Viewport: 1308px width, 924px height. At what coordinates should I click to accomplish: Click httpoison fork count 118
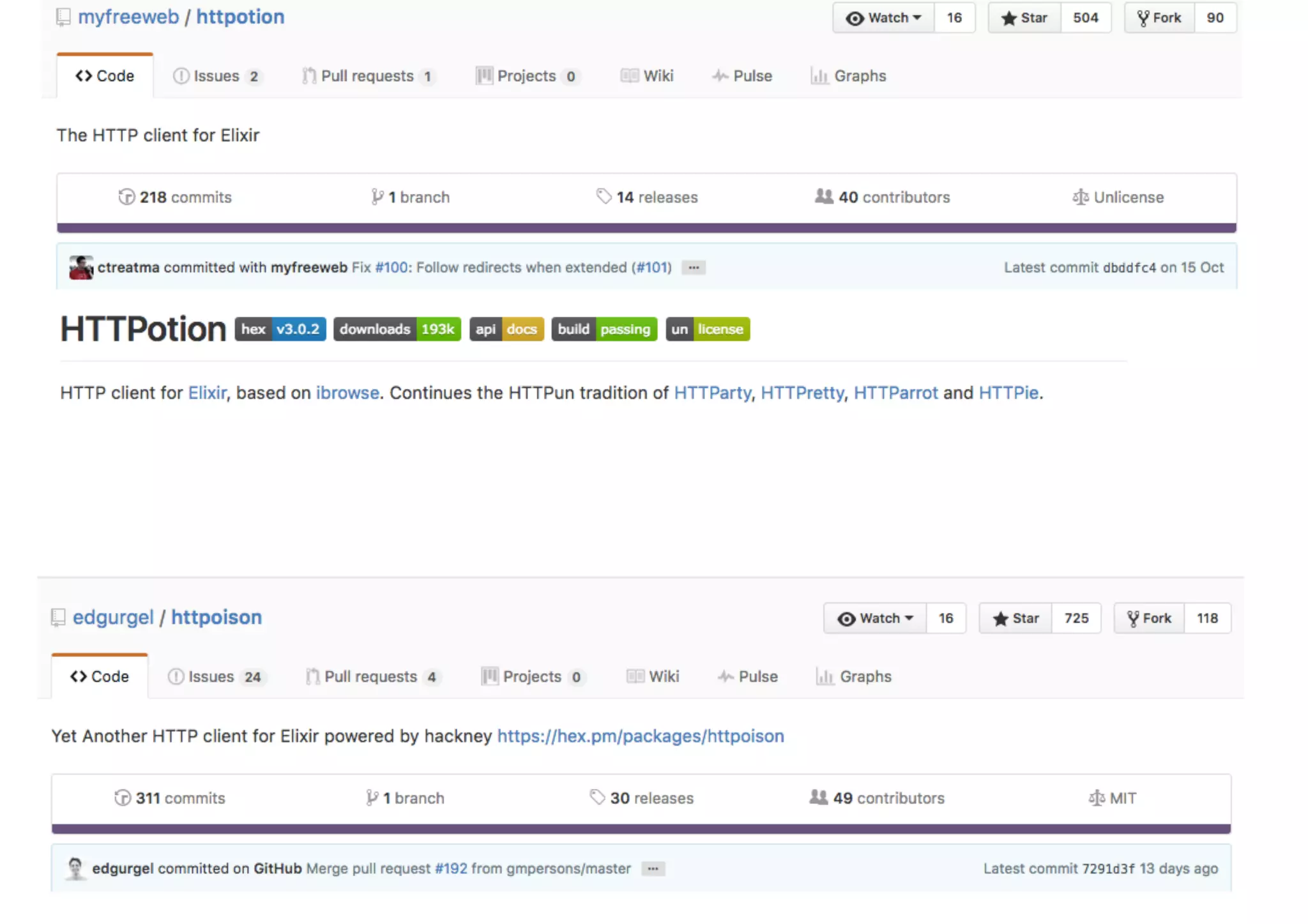(x=1207, y=618)
